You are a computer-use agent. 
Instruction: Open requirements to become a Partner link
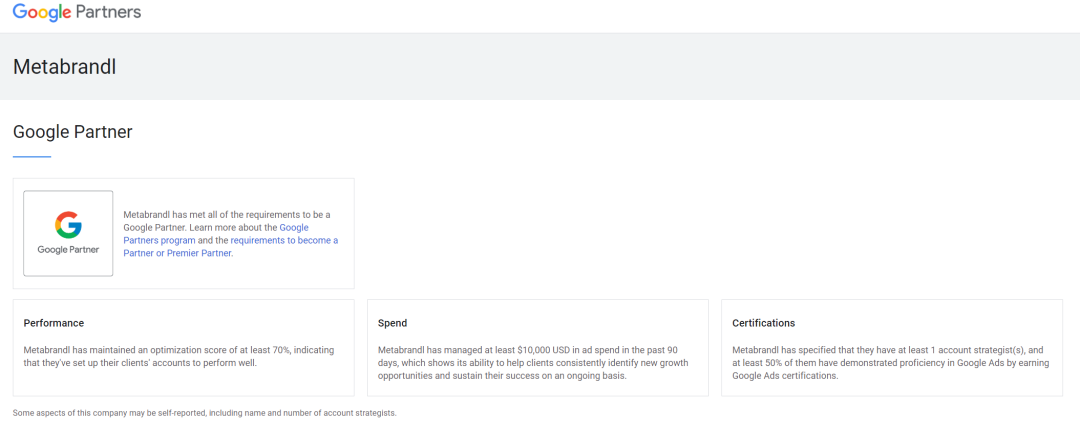point(231,247)
